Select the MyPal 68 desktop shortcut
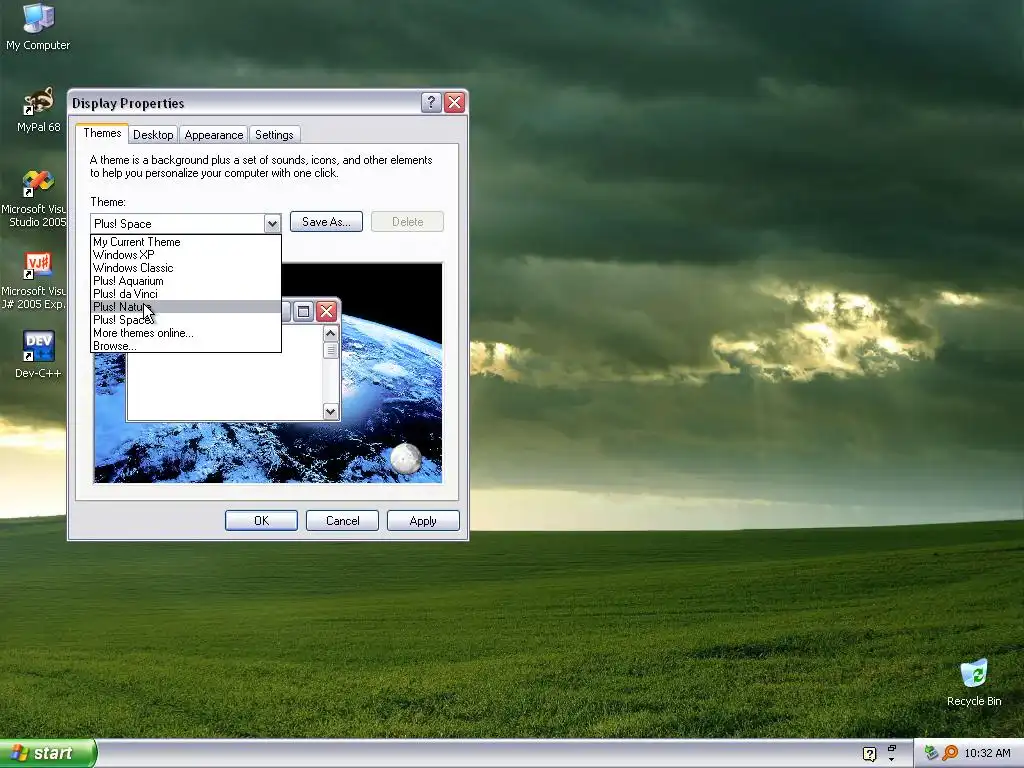Image resolution: width=1024 pixels, height=768 pixels. pos(38,110)
